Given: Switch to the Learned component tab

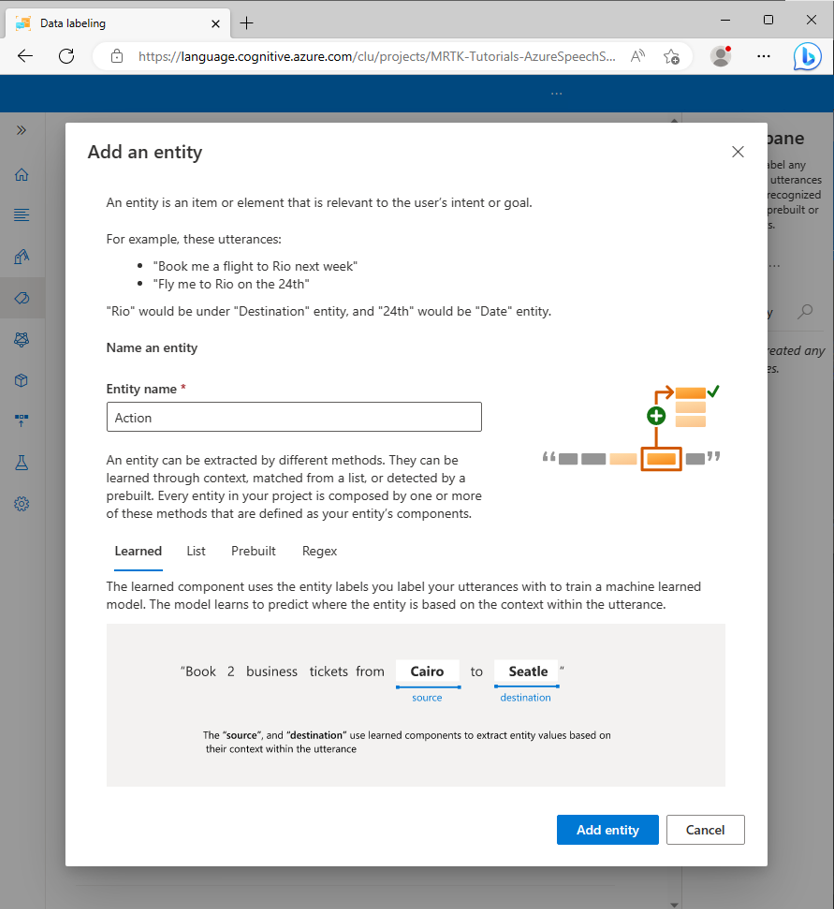Looking at the screenshot, I should coord(138,551).
